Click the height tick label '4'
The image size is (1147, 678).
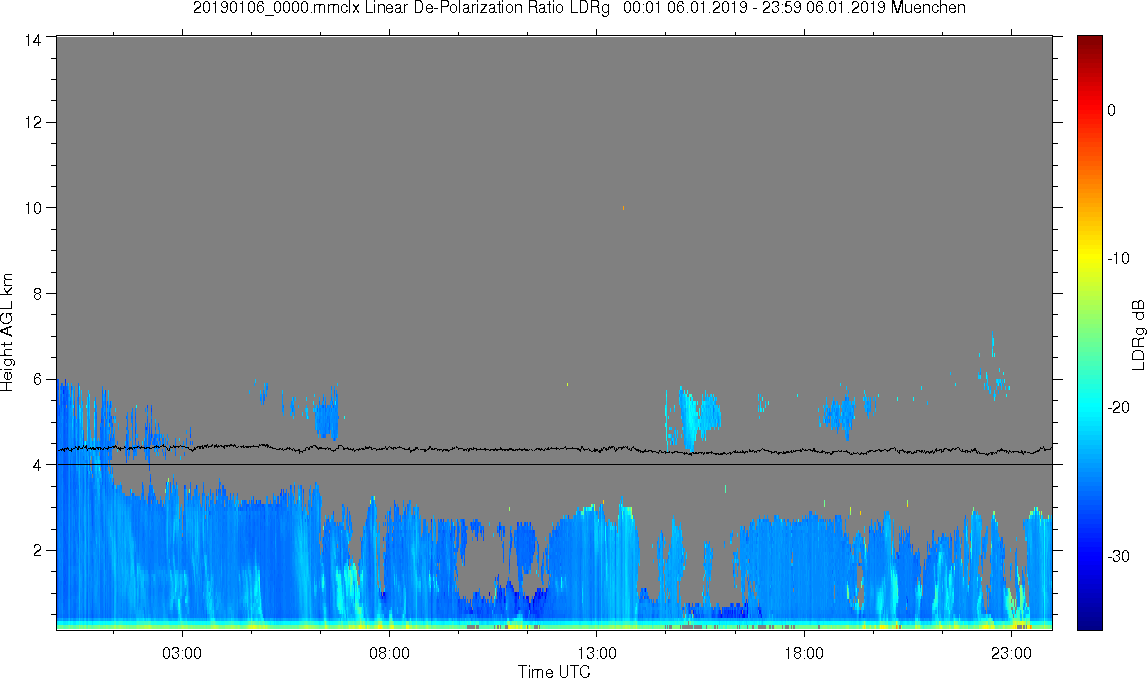point(37,464)
